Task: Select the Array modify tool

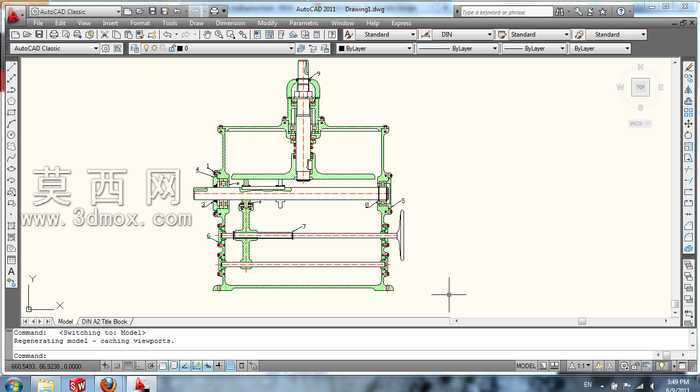Action: click(689, 113)
